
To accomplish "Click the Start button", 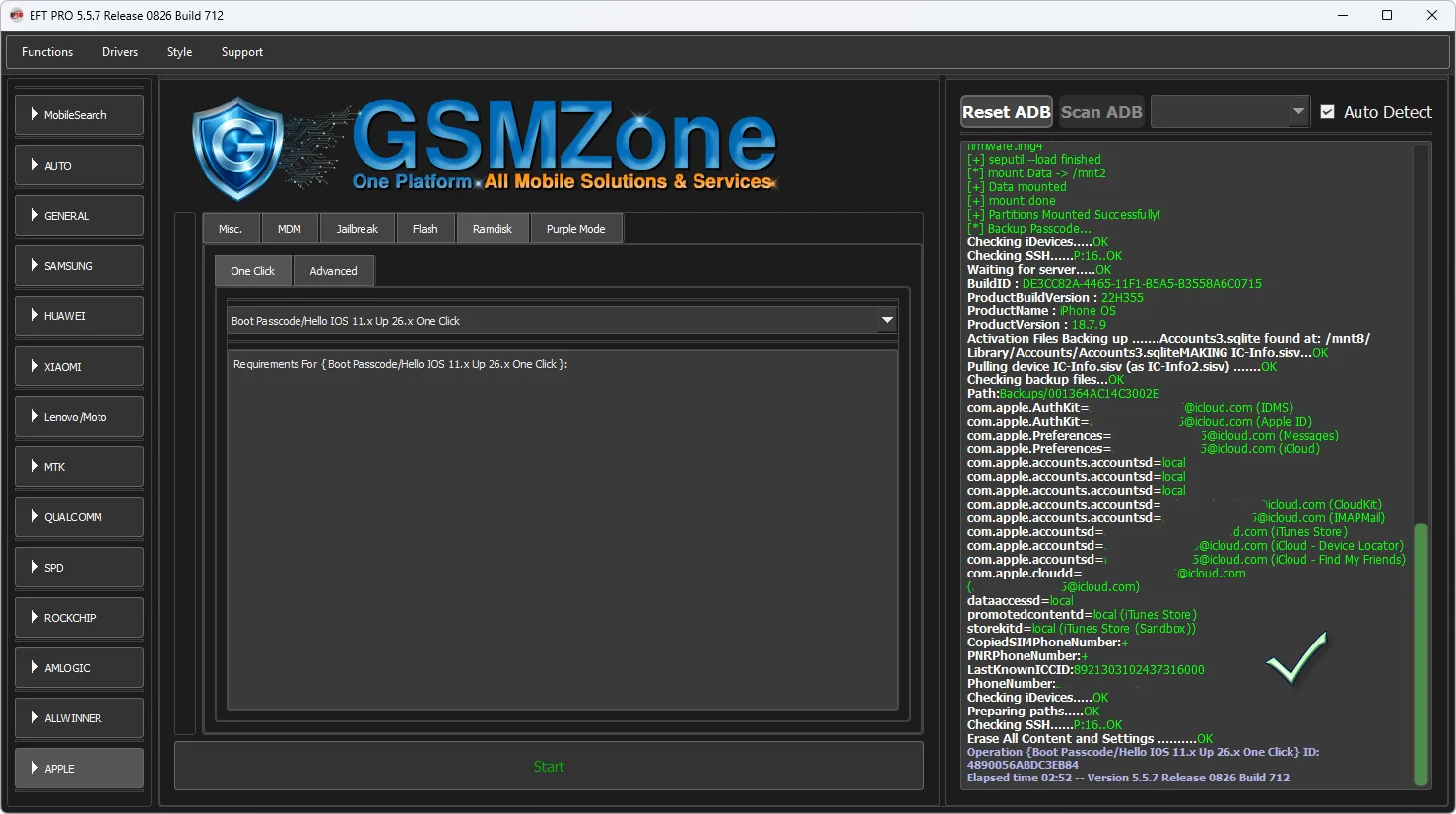I will (x=549, y=767).
